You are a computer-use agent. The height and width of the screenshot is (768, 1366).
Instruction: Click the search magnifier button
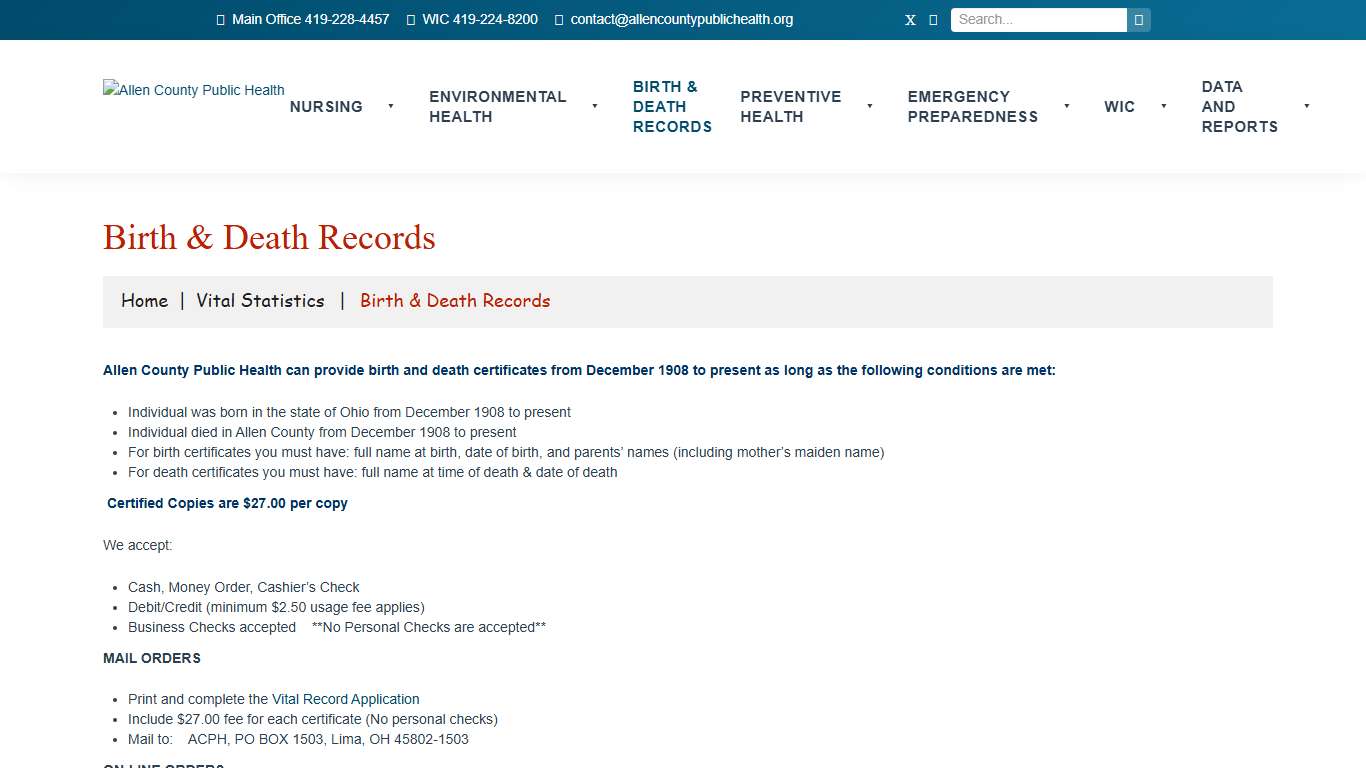tap(1139, 19)
